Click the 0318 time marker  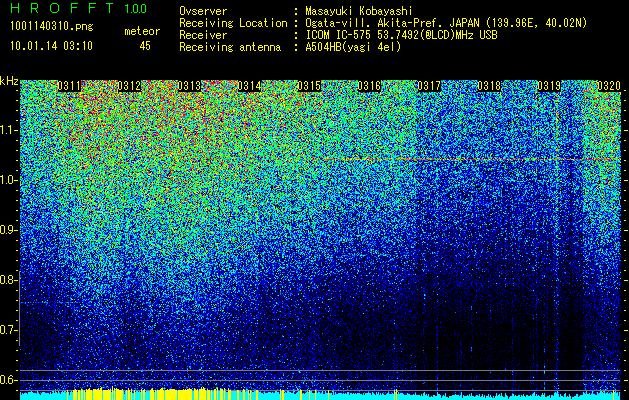point(489,86)
